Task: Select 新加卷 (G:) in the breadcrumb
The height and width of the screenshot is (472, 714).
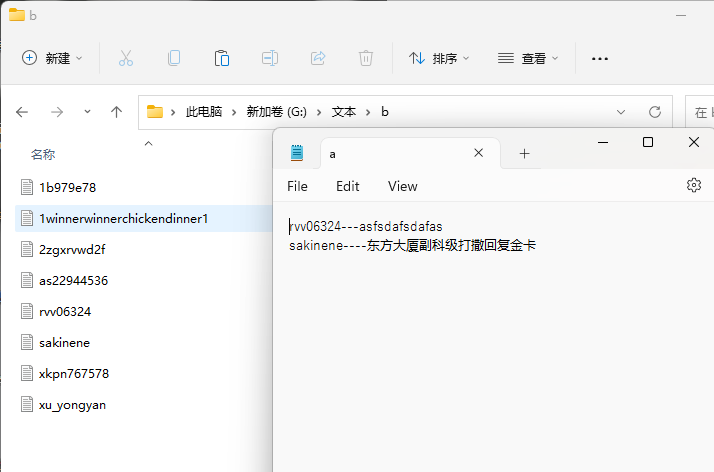Action: (x=276, y=112)
